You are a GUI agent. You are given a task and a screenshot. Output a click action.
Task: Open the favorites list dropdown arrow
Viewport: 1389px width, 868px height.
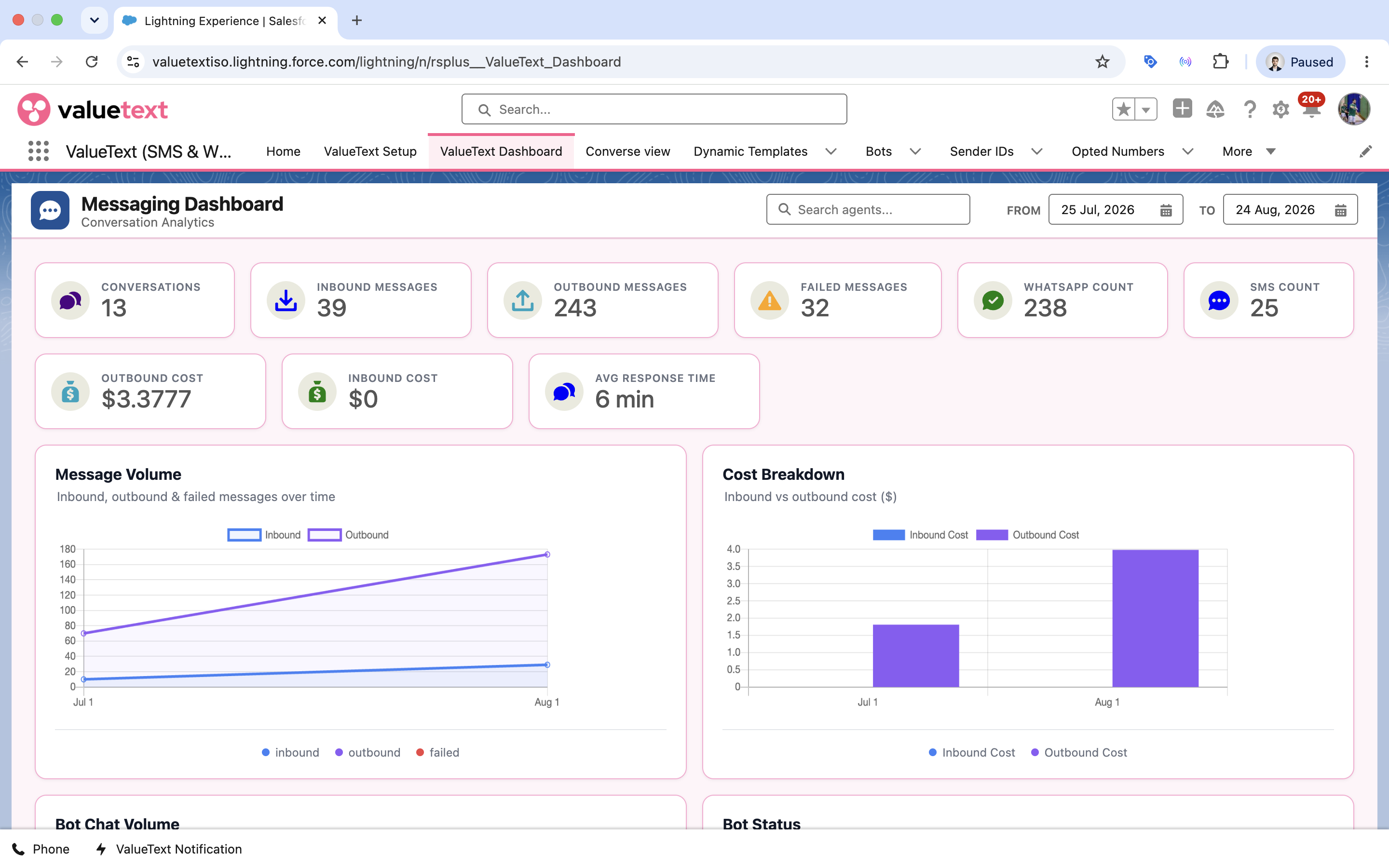(1145, 109)
